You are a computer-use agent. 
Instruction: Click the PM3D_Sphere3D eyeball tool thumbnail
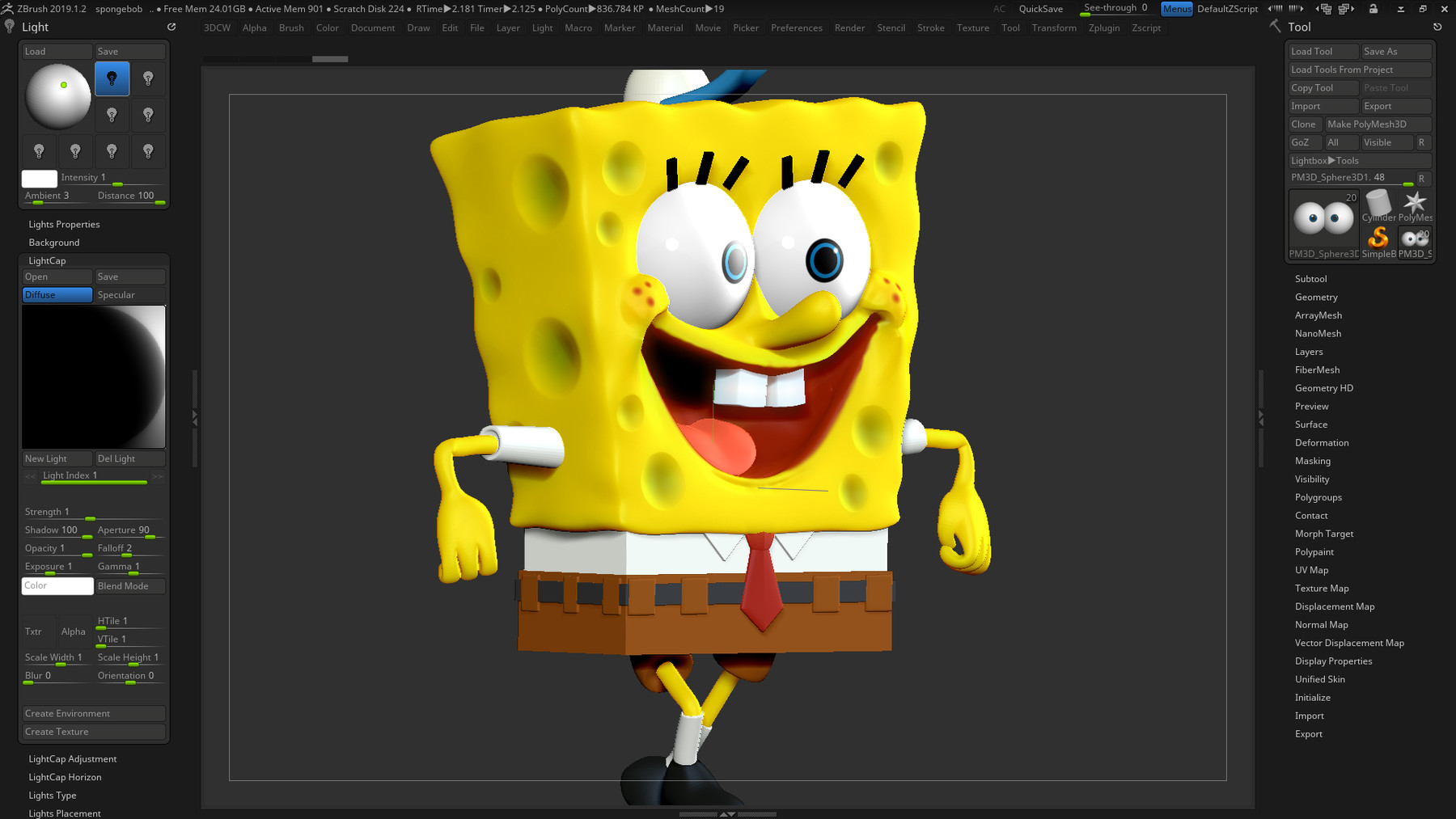tap(1323, 217)
